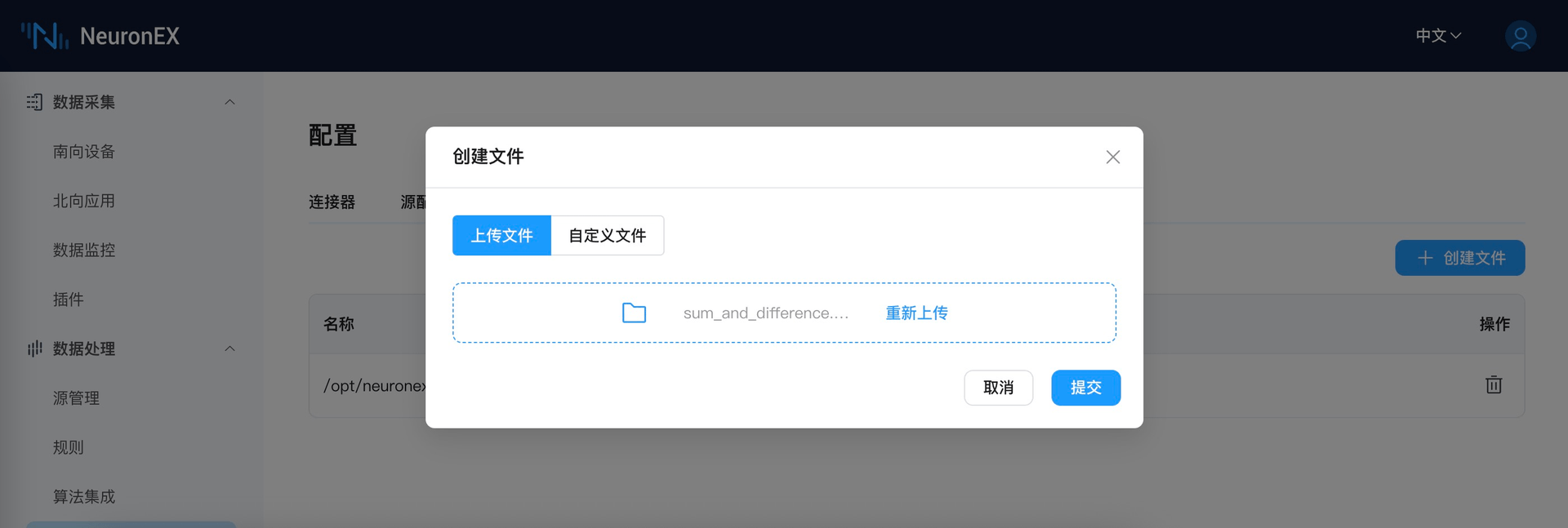
Task: Collapse the 数据处理 menu section
Action: point(229,349)
